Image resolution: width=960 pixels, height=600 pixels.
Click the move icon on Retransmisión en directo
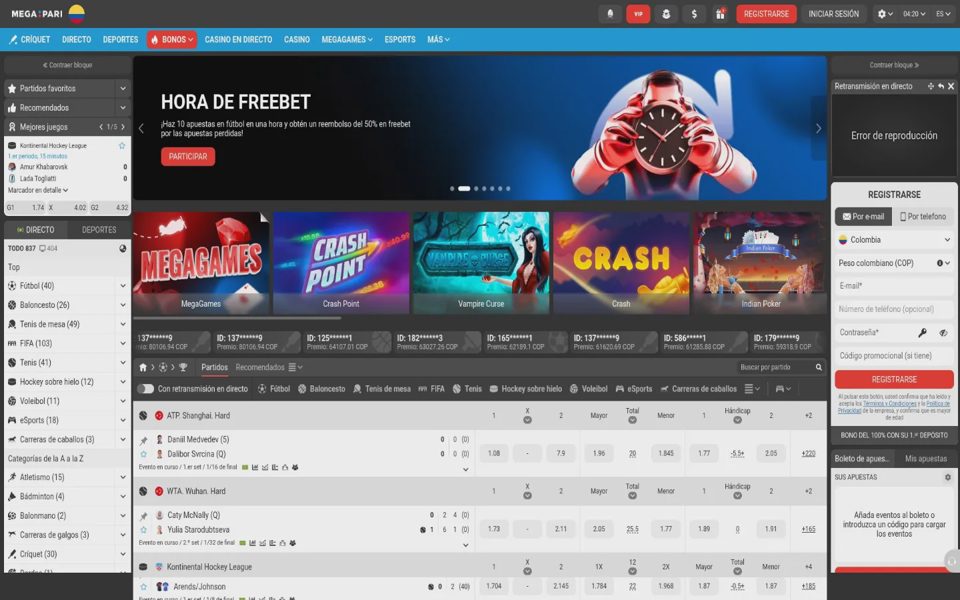[931, 86]
